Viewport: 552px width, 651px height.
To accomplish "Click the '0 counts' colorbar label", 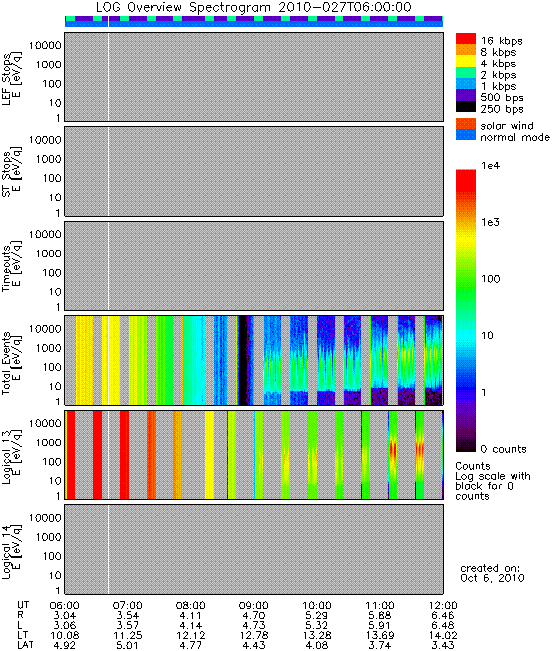I will coord(503,449).
